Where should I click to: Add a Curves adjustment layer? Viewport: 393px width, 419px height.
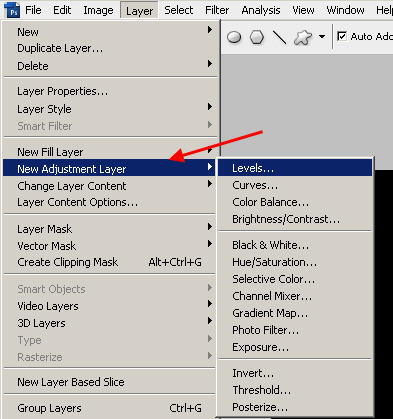point(295,185)
